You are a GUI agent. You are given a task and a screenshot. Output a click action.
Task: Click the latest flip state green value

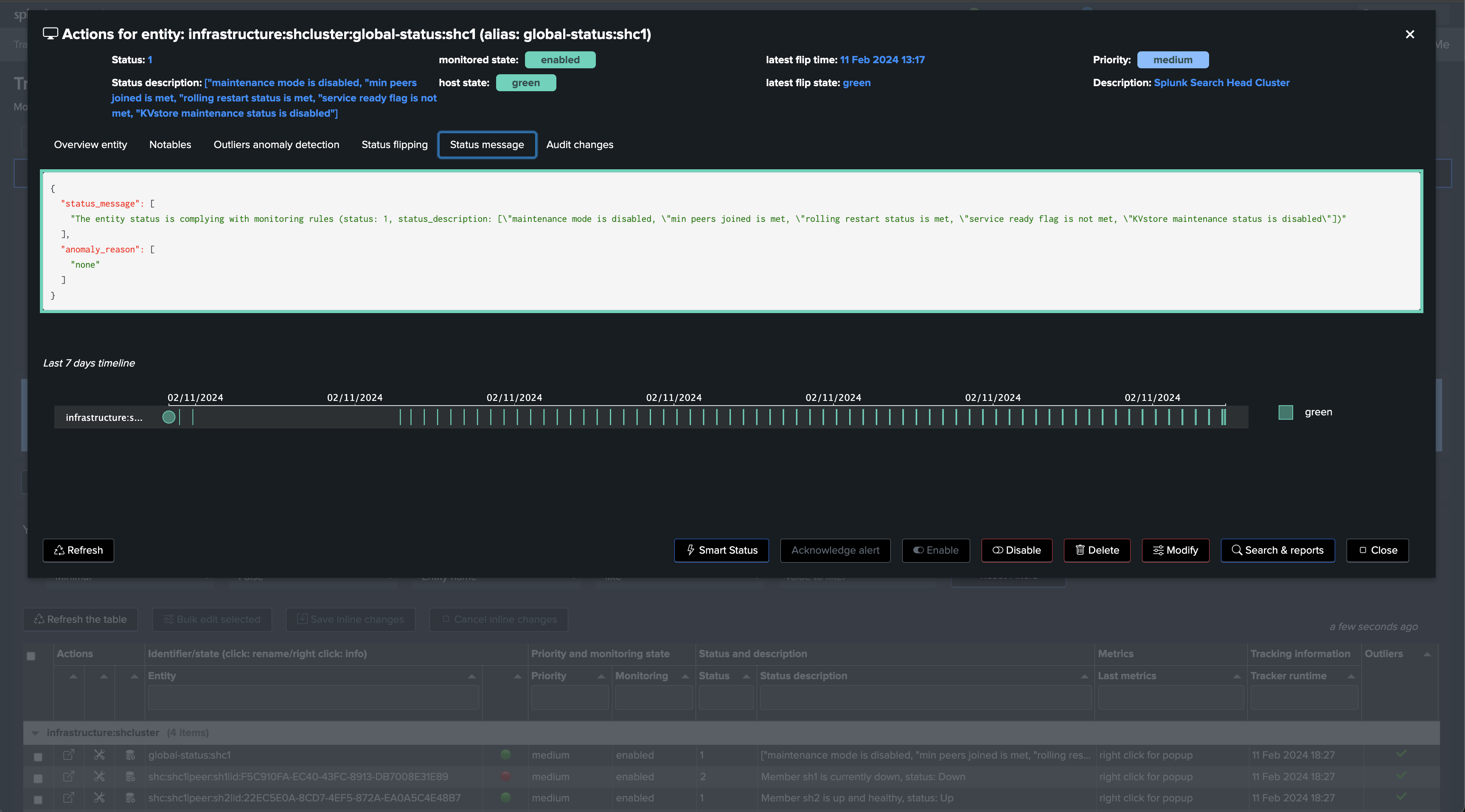click(x=856, y=82)
